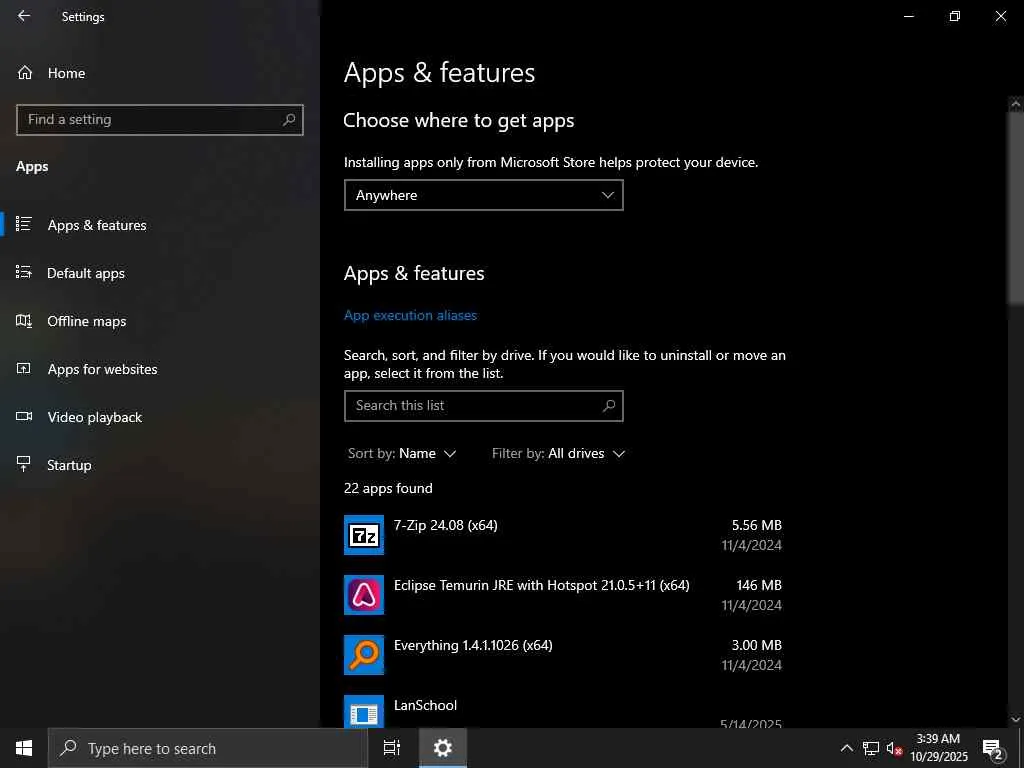
Task: Show hidden system tray icons
Action: 846,748
